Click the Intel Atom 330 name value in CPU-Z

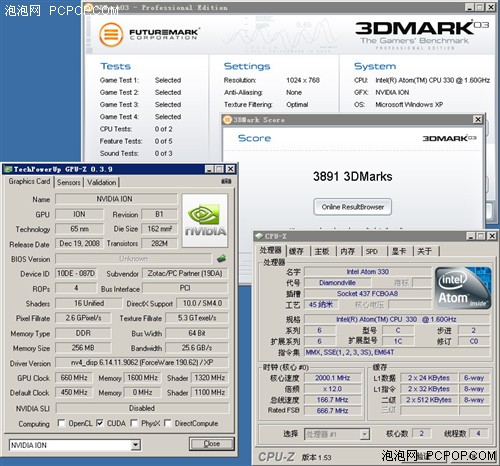coord(368,272)
